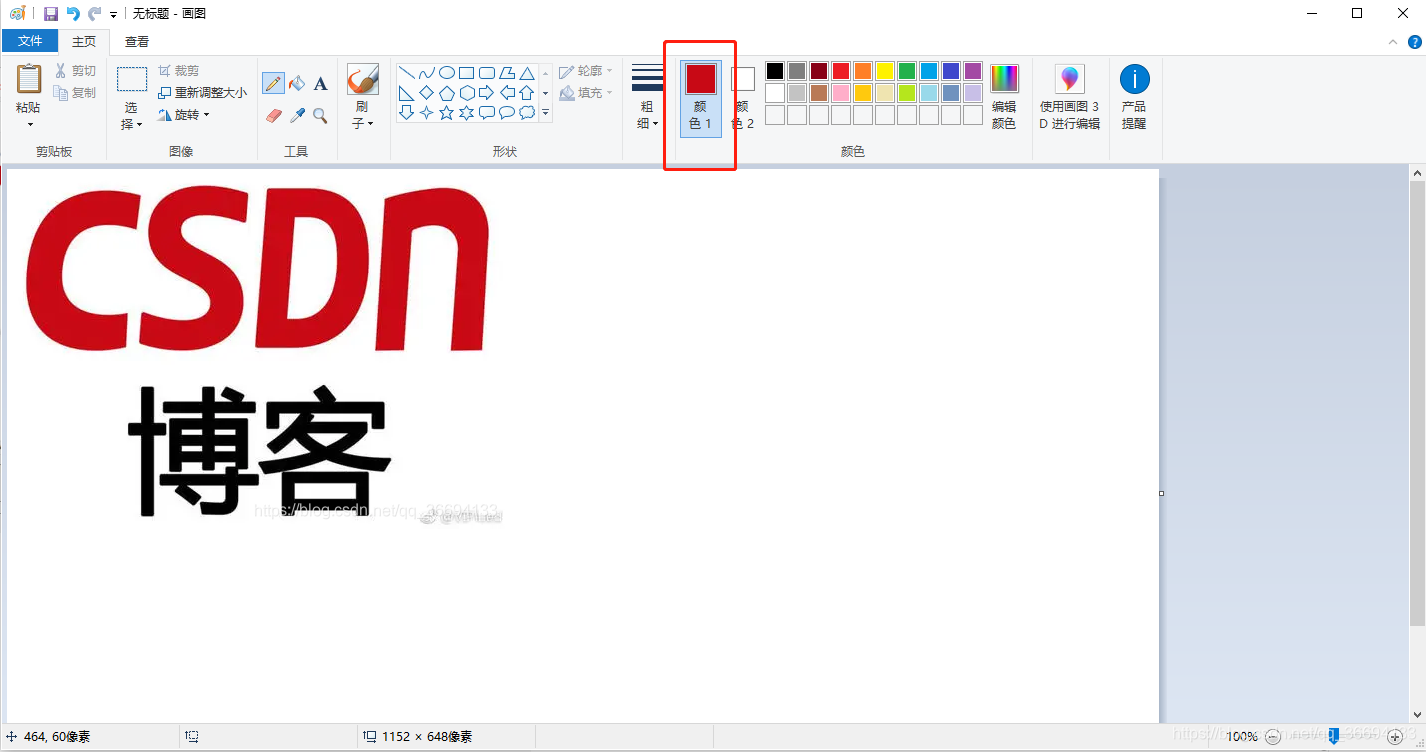This screenshot has width=1426, height=752.
Task: Choose the Pentagon shape
Action: point(447,93)
